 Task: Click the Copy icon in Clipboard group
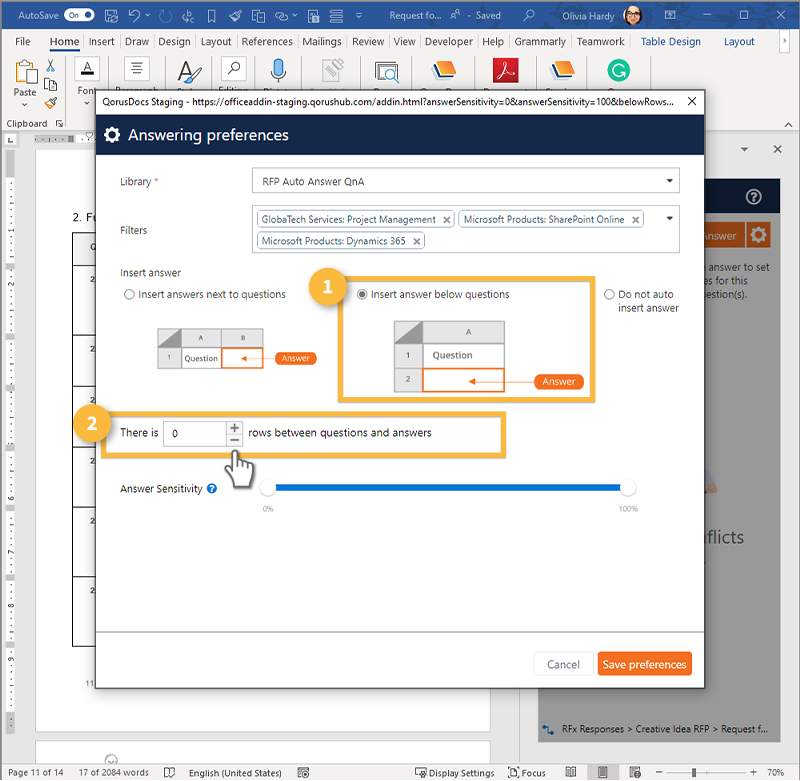50,85
